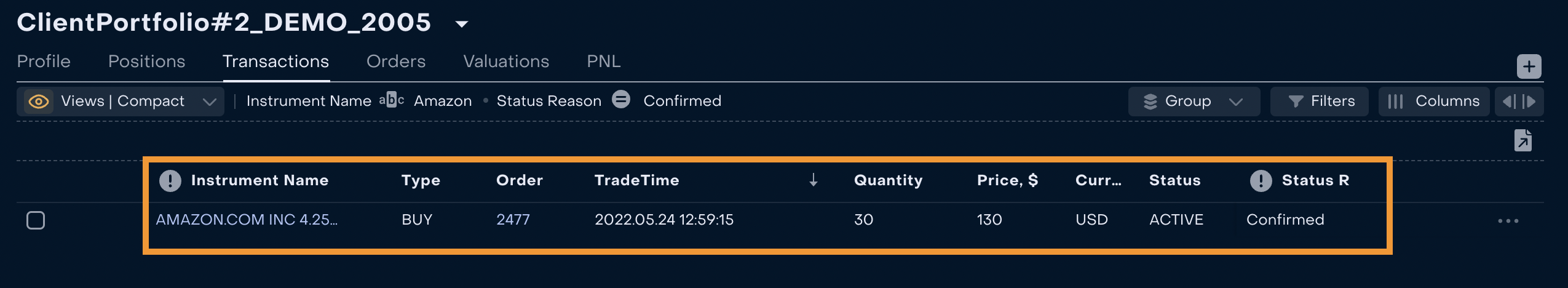Viewport: 1568px width, 288px height.
Task: Tick the Amazon transaction row checkbox
Action: pos(36,220)
